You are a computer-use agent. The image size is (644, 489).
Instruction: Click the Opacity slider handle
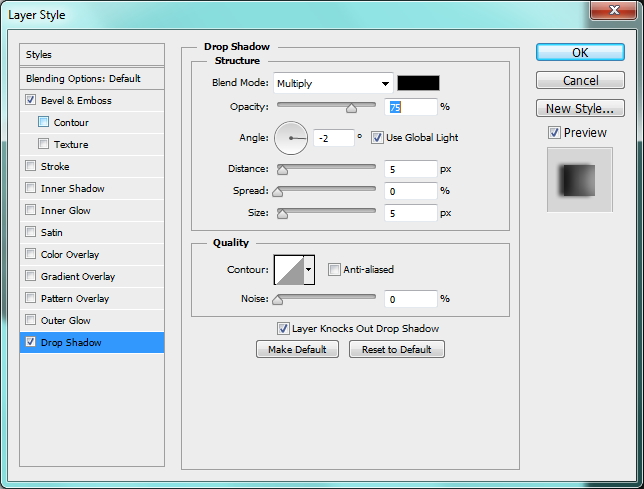coord(351,107)
